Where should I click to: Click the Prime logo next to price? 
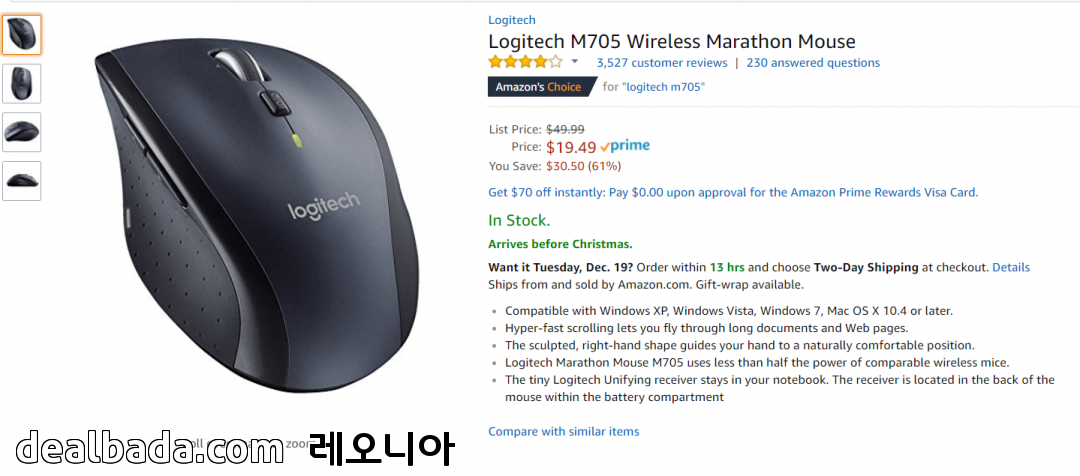[x=625, y=147]
